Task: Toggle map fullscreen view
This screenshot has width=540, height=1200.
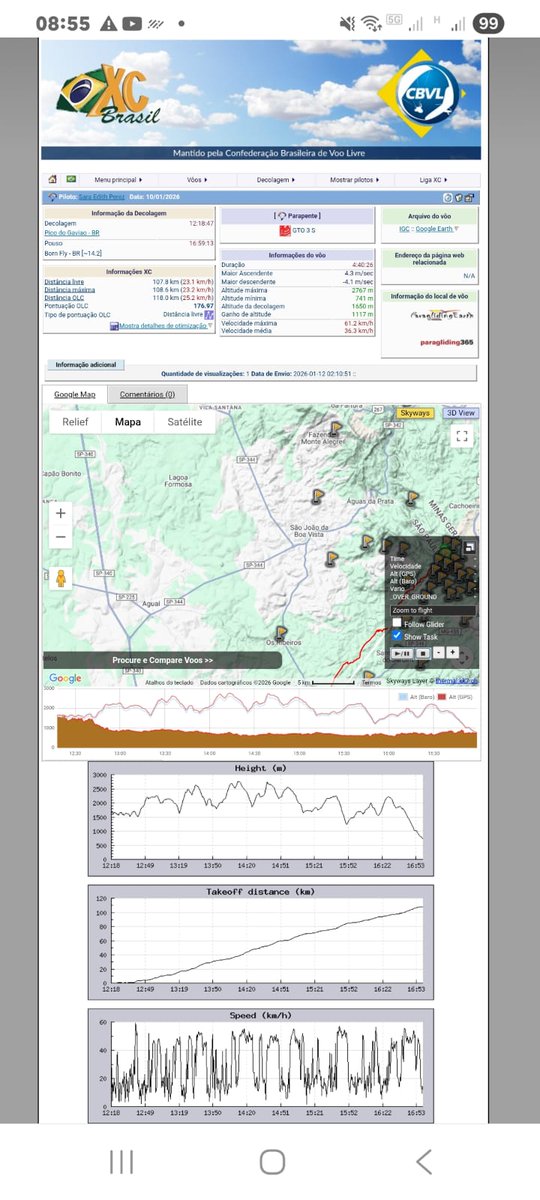Action: 461,436
